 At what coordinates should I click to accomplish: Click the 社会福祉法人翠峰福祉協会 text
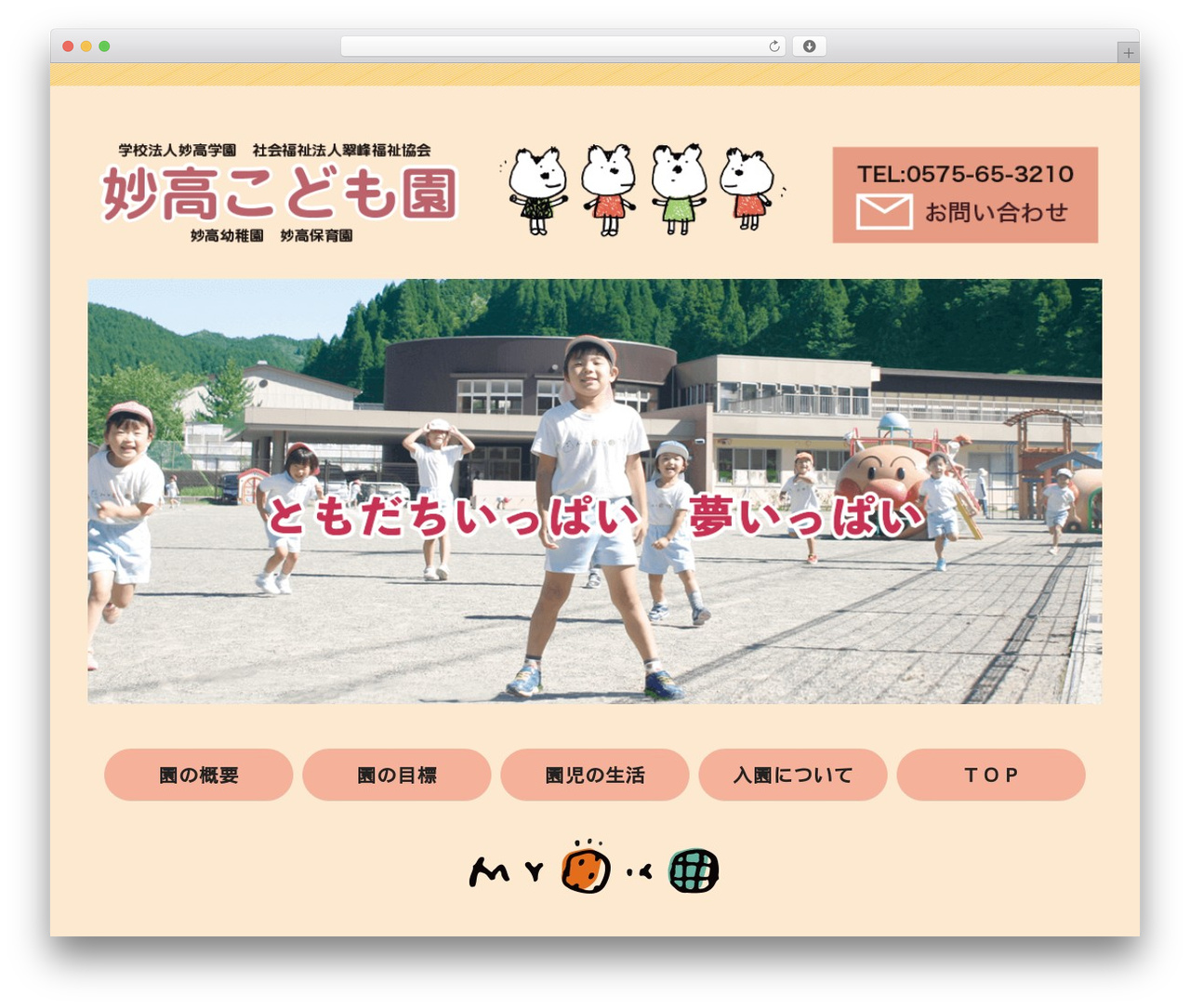[x=341, y=150]
